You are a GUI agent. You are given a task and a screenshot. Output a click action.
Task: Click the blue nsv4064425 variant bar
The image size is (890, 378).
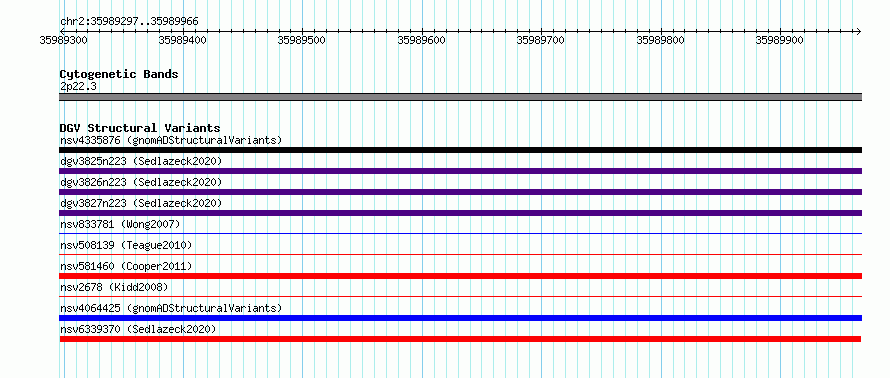coord(461,318)
